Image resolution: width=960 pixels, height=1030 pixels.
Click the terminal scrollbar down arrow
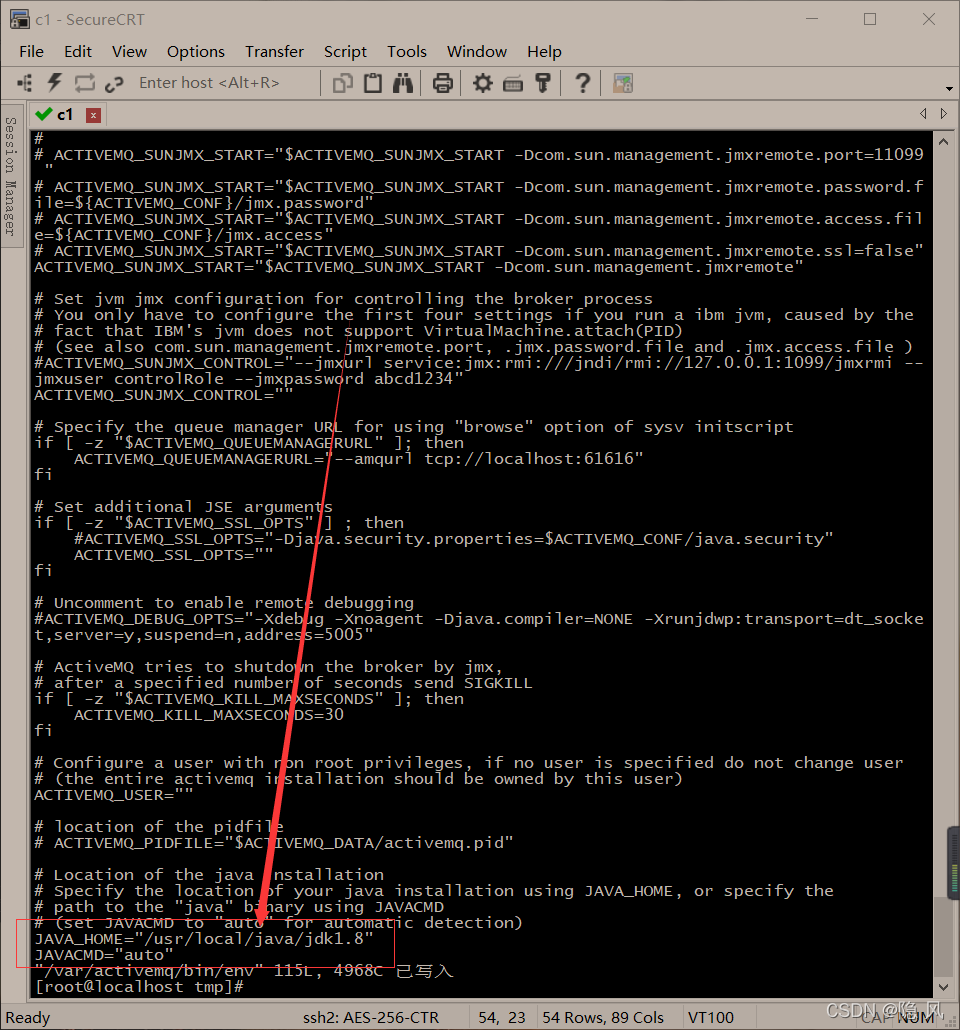pyautogui.click(x=944, y=987)
